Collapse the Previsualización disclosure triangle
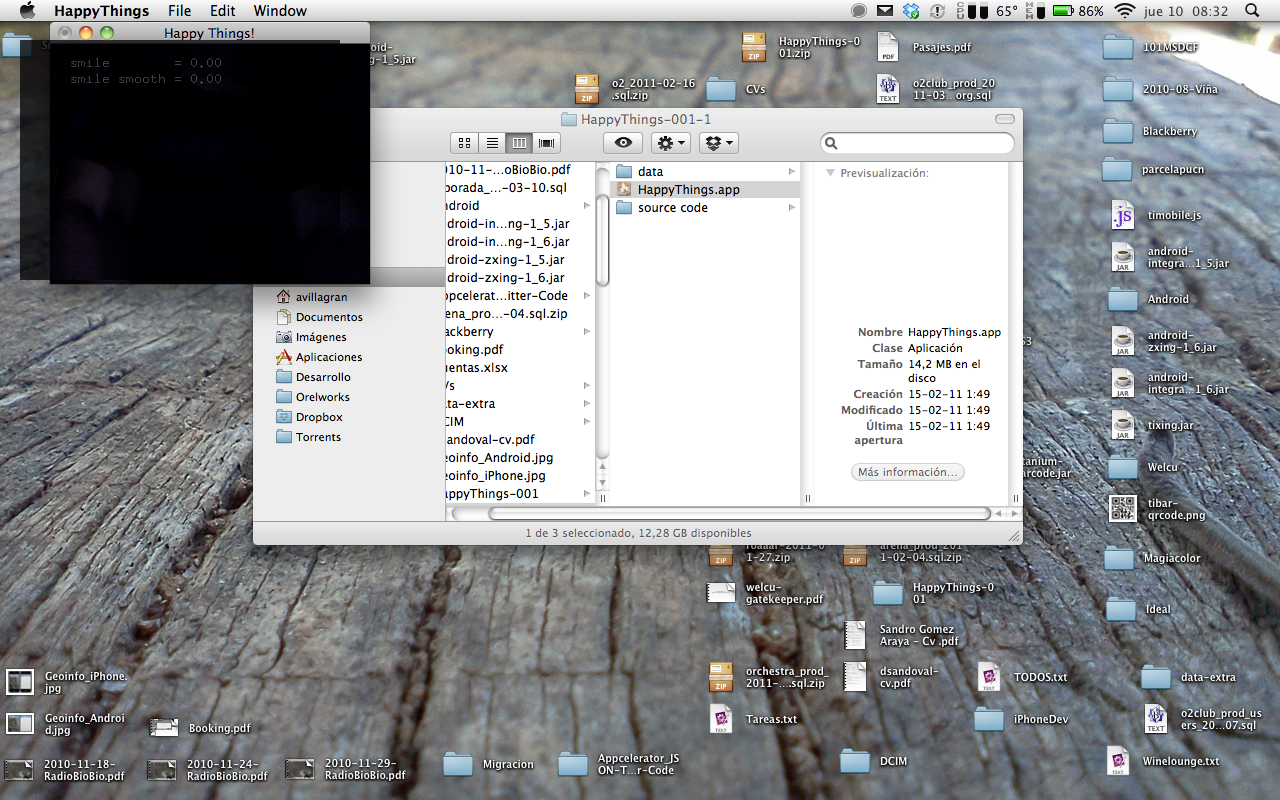Image resolution: width=1280 pixels, height=800 pixels. (x=829, y=173)
